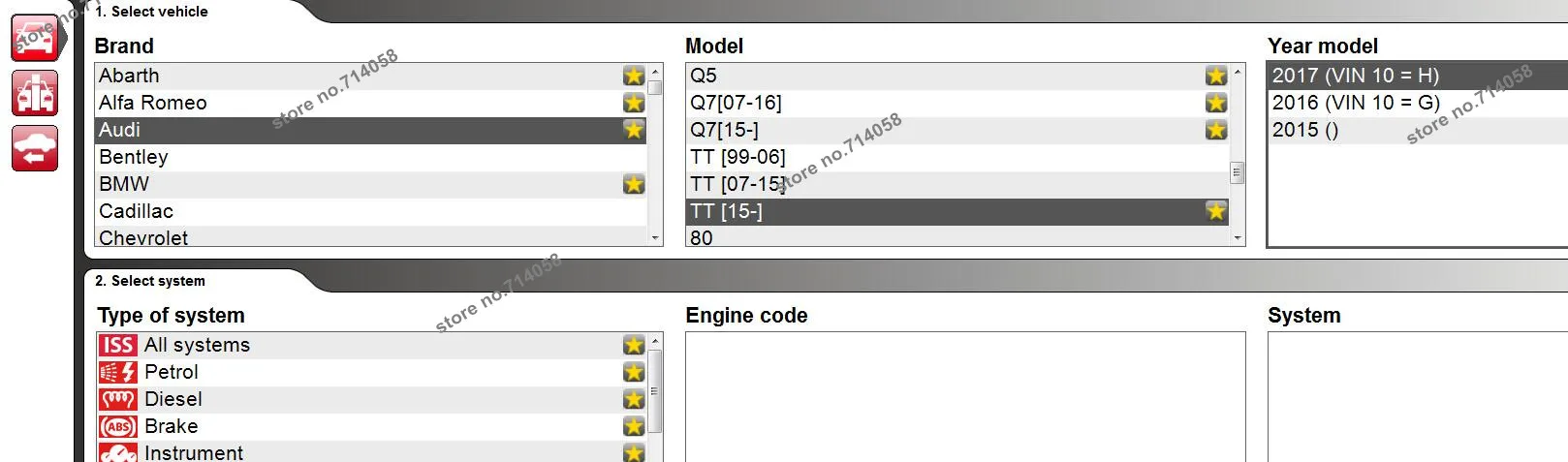1568x462 pixels.
Task: Select BMW brand
Action: point(371,184)
